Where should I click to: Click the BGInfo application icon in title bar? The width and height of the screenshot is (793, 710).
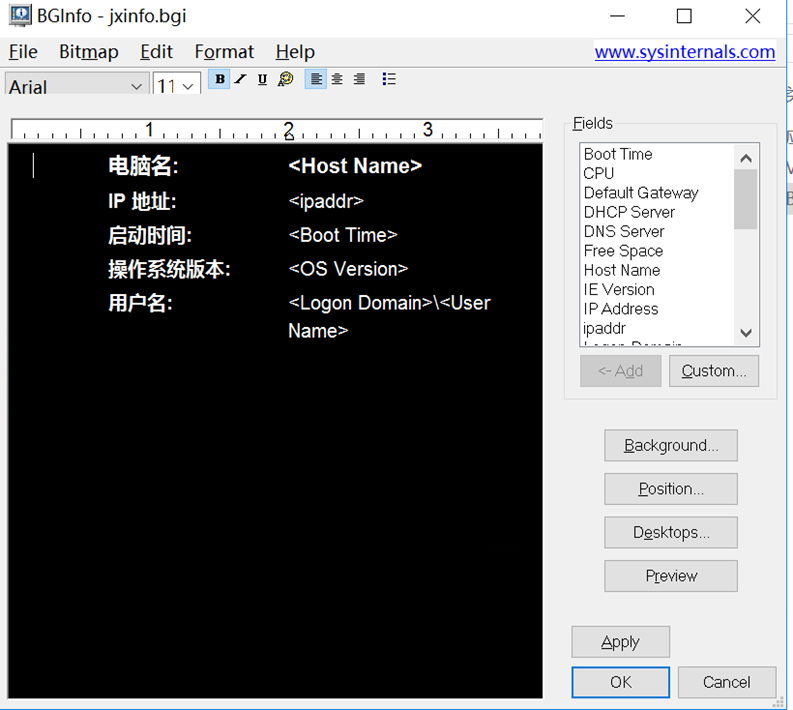click(x=20, y=16)
